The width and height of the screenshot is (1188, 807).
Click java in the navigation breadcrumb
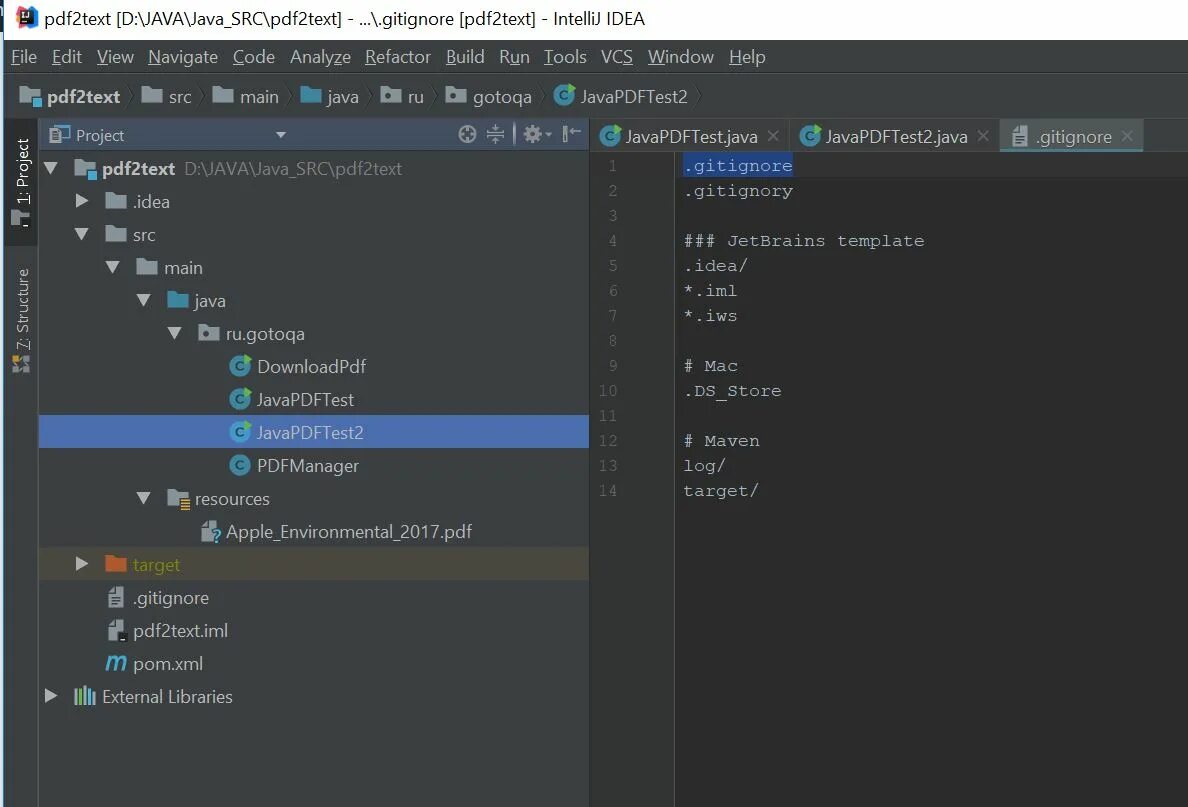tap(330, 96)
